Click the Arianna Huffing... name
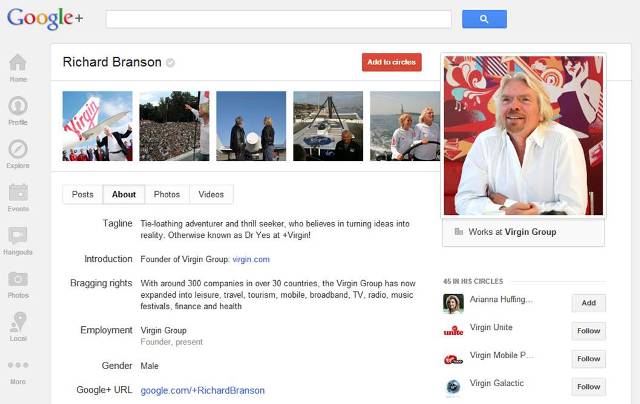 tap(501, 300)
